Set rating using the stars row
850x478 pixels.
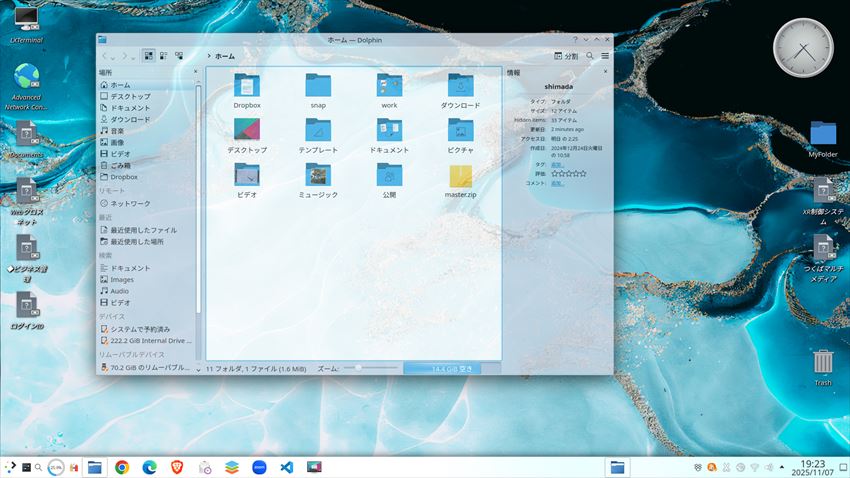click(x=569, y=173)
